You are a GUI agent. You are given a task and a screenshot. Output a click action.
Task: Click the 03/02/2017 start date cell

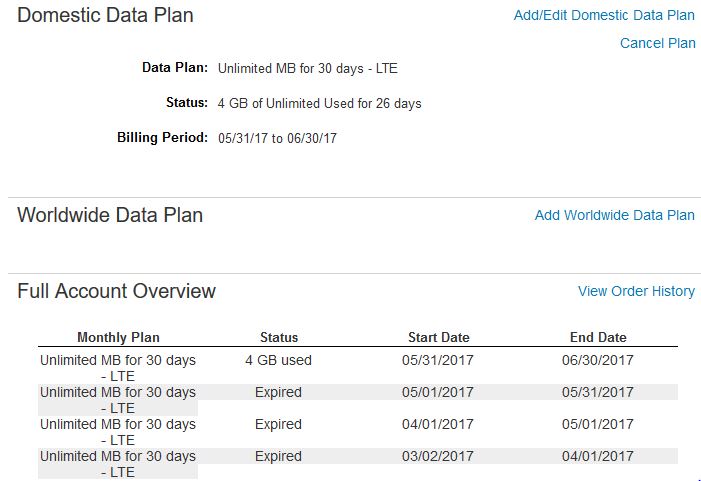point(438,456)
